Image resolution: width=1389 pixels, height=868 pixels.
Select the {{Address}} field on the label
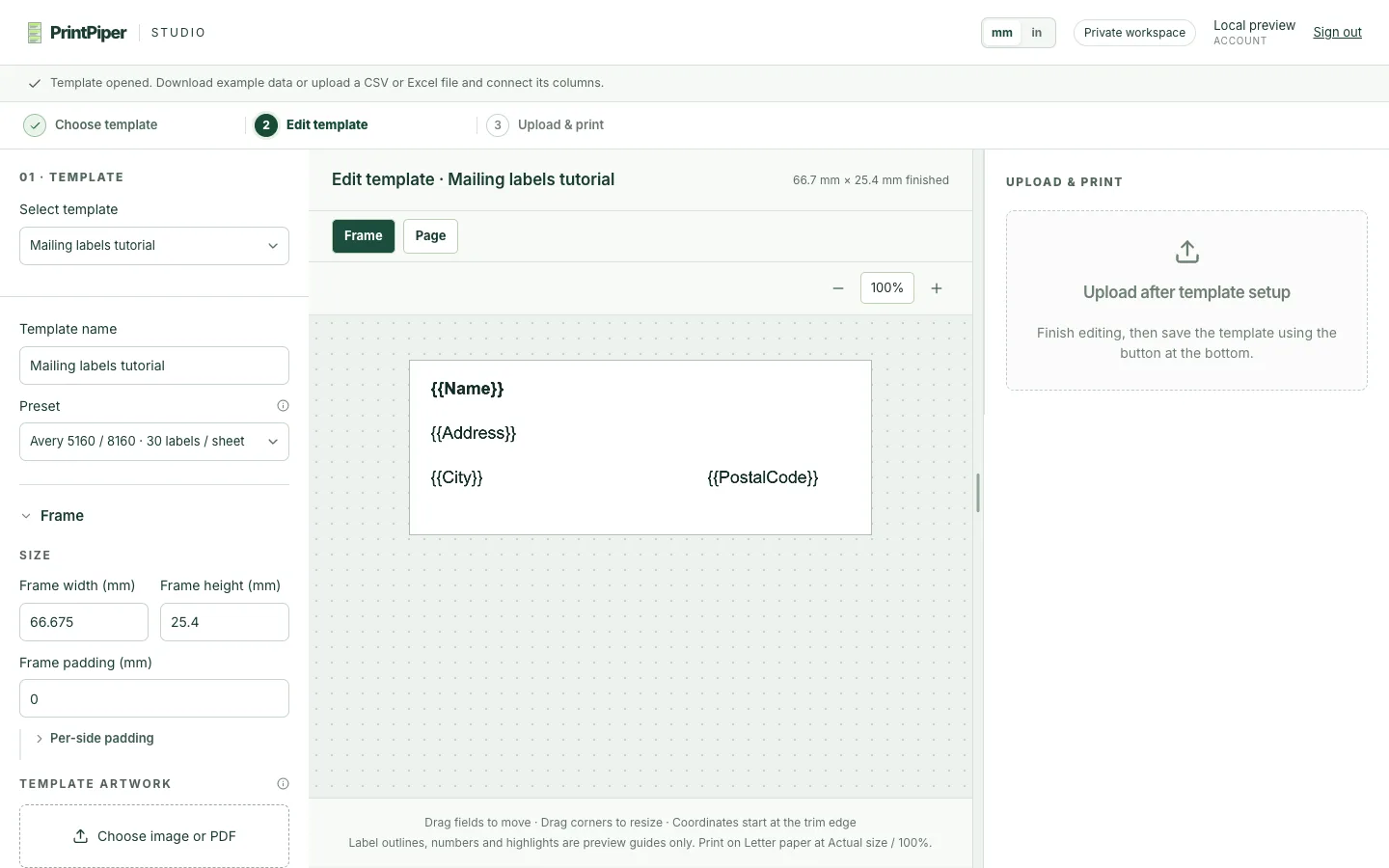pos(474,434)
